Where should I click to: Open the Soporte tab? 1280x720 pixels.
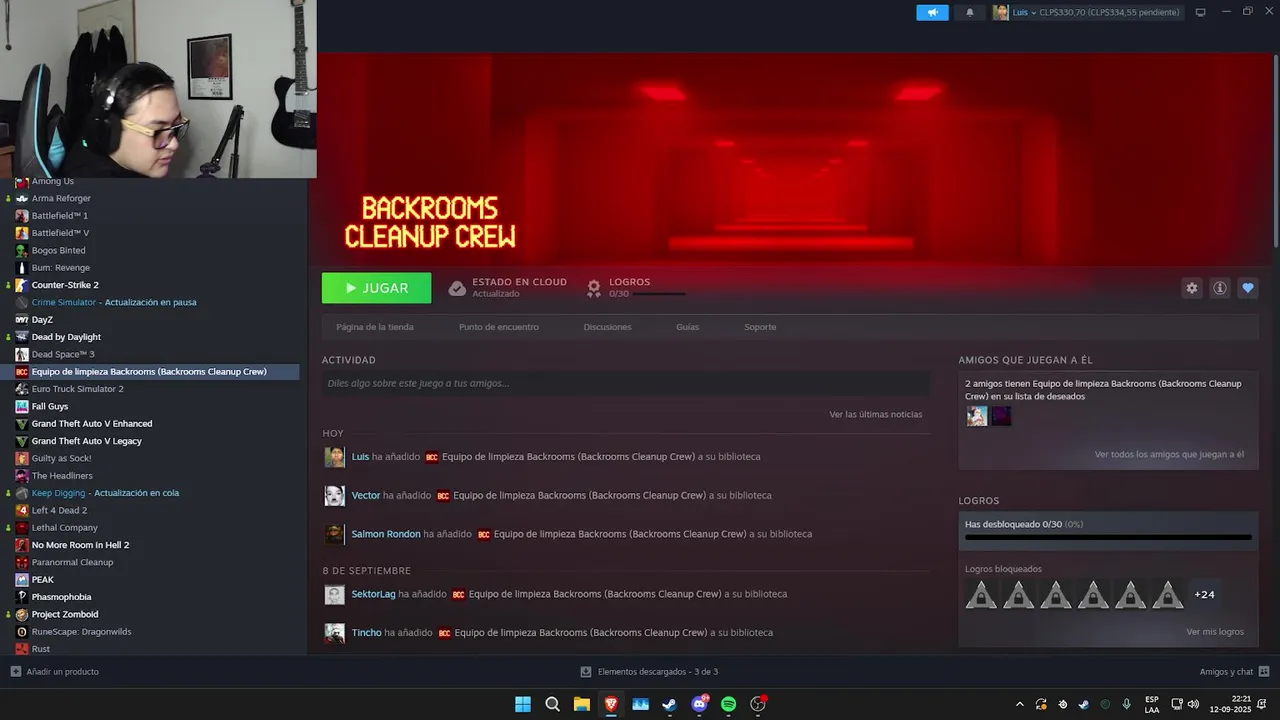(760, 327)
